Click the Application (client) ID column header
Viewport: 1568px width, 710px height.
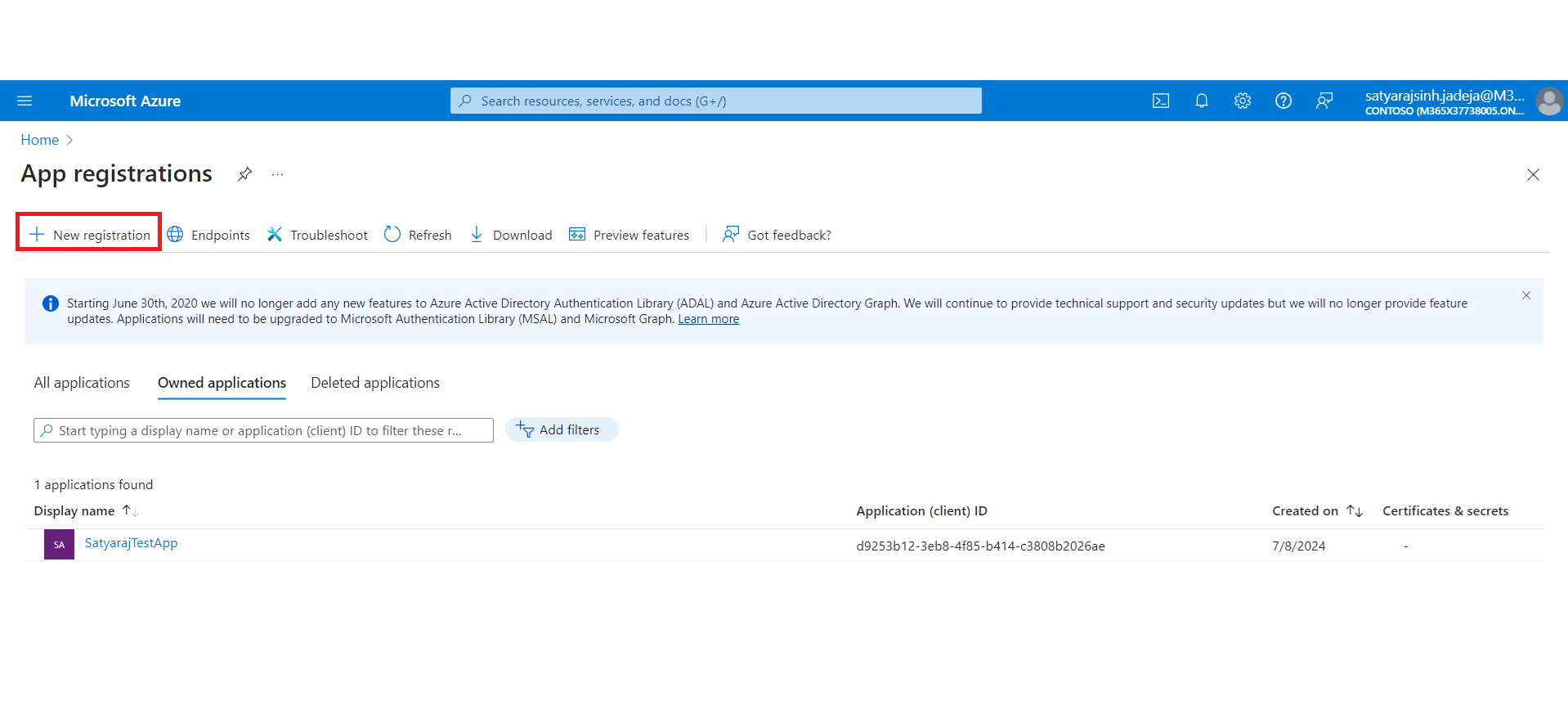point(921,510)
